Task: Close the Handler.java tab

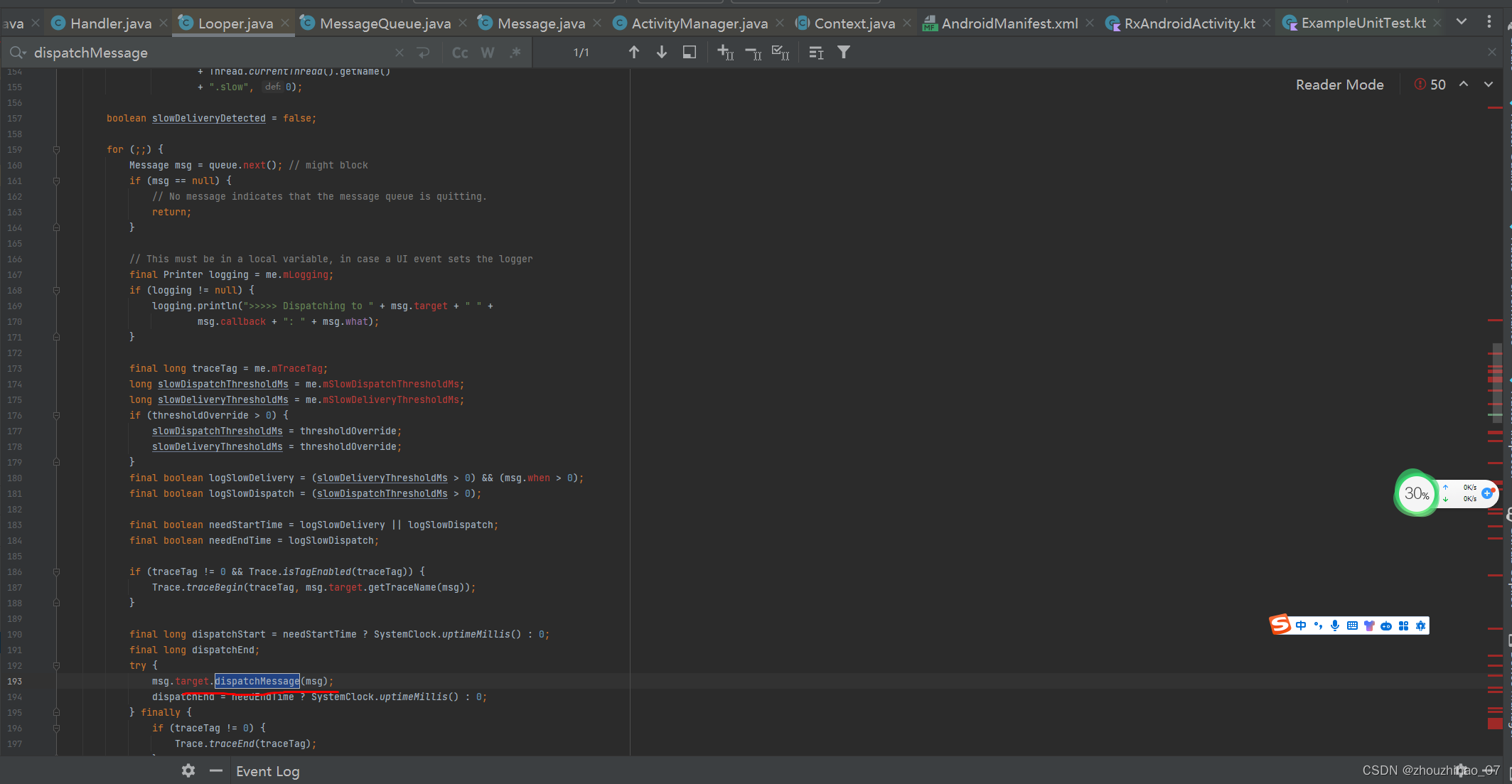Action: click(x=163, y=23)
